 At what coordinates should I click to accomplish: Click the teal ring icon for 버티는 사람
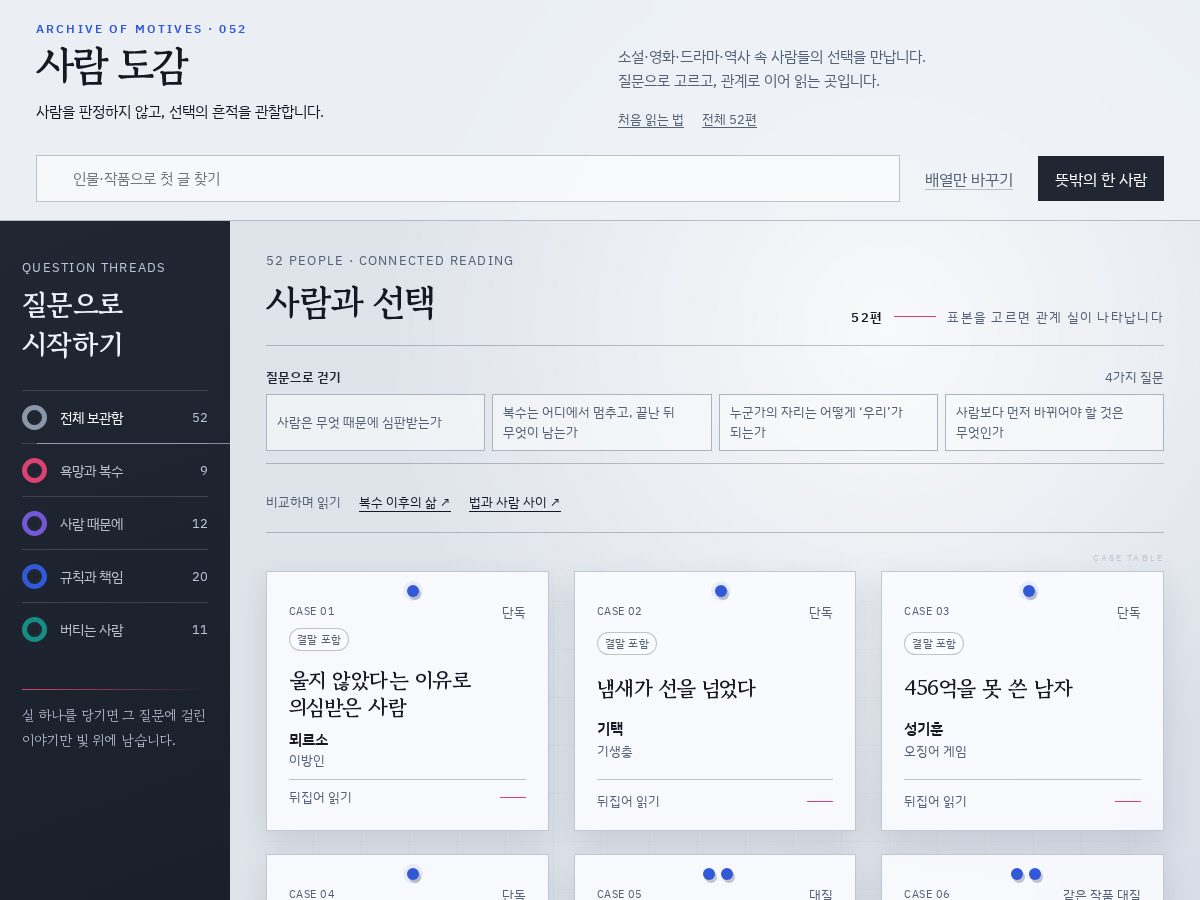(35, 630)
